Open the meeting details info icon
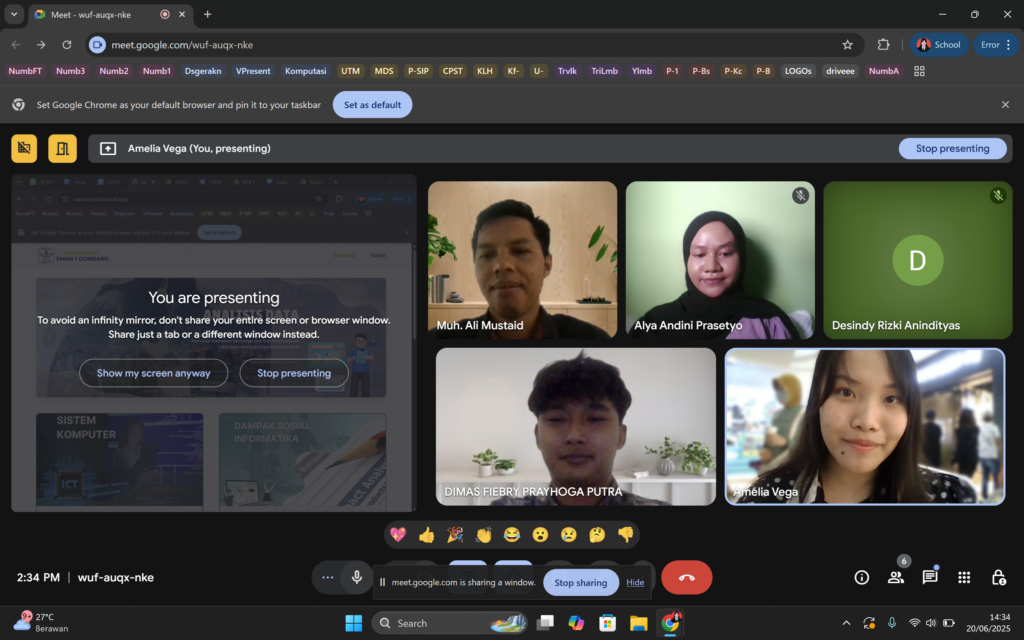The width and height of the screenshot is (1024, 640). pyautogui.click(x=862, y=577)
